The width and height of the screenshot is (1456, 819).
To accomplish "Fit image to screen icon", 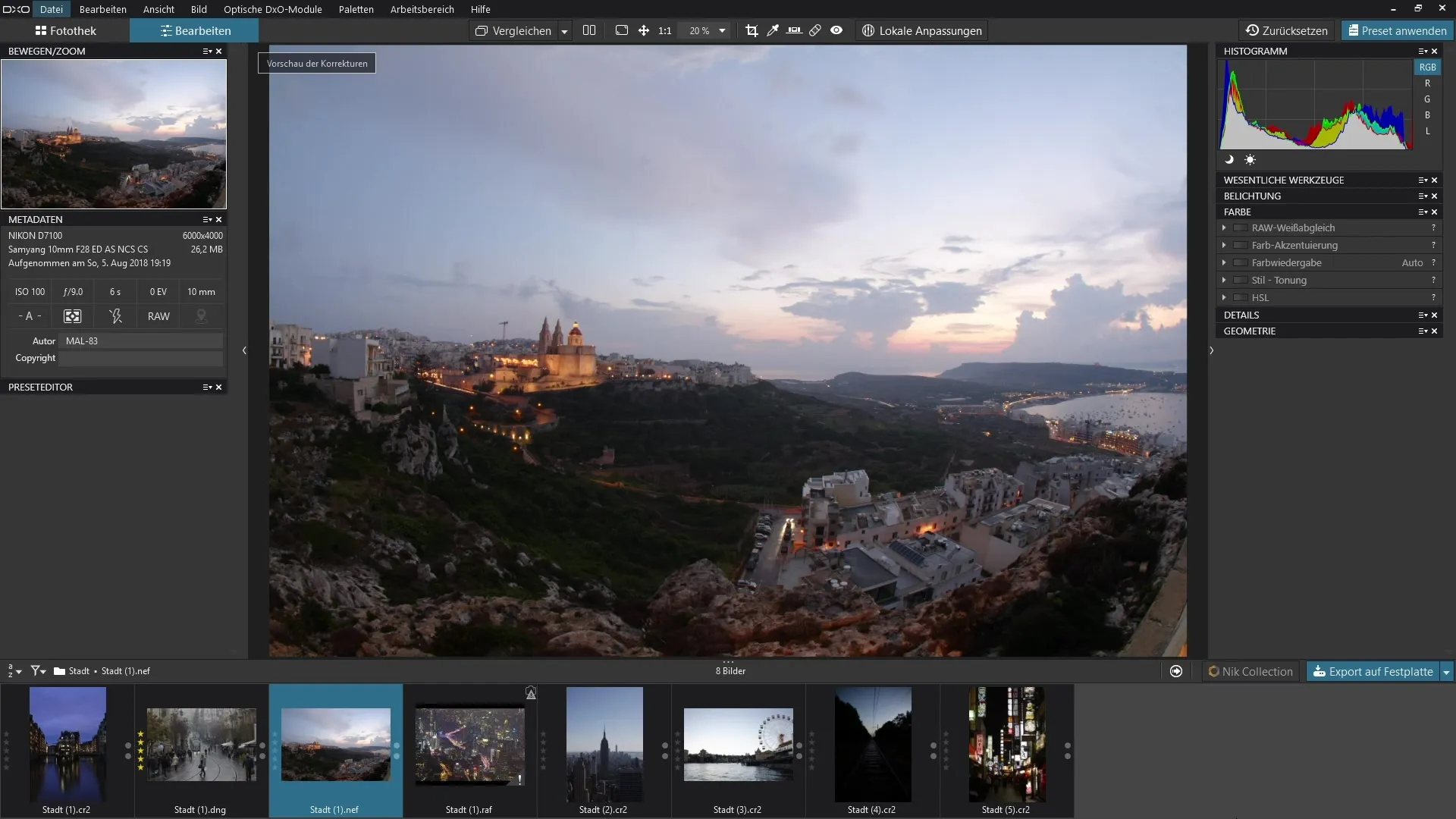I will (622, 30).
